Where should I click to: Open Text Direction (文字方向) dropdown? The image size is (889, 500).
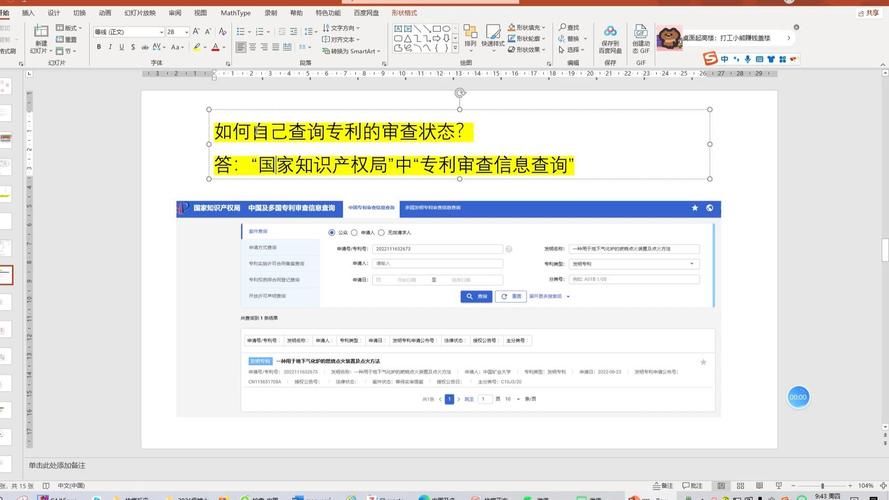[341, 28]
